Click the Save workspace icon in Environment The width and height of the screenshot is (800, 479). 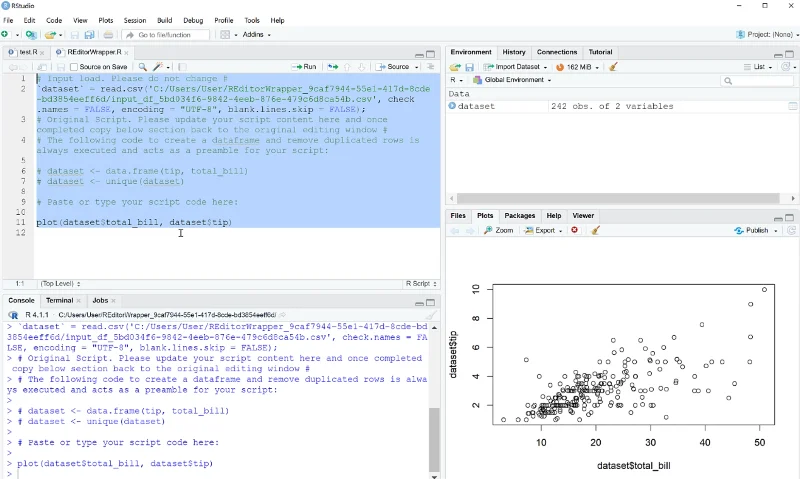click(469, 67)
